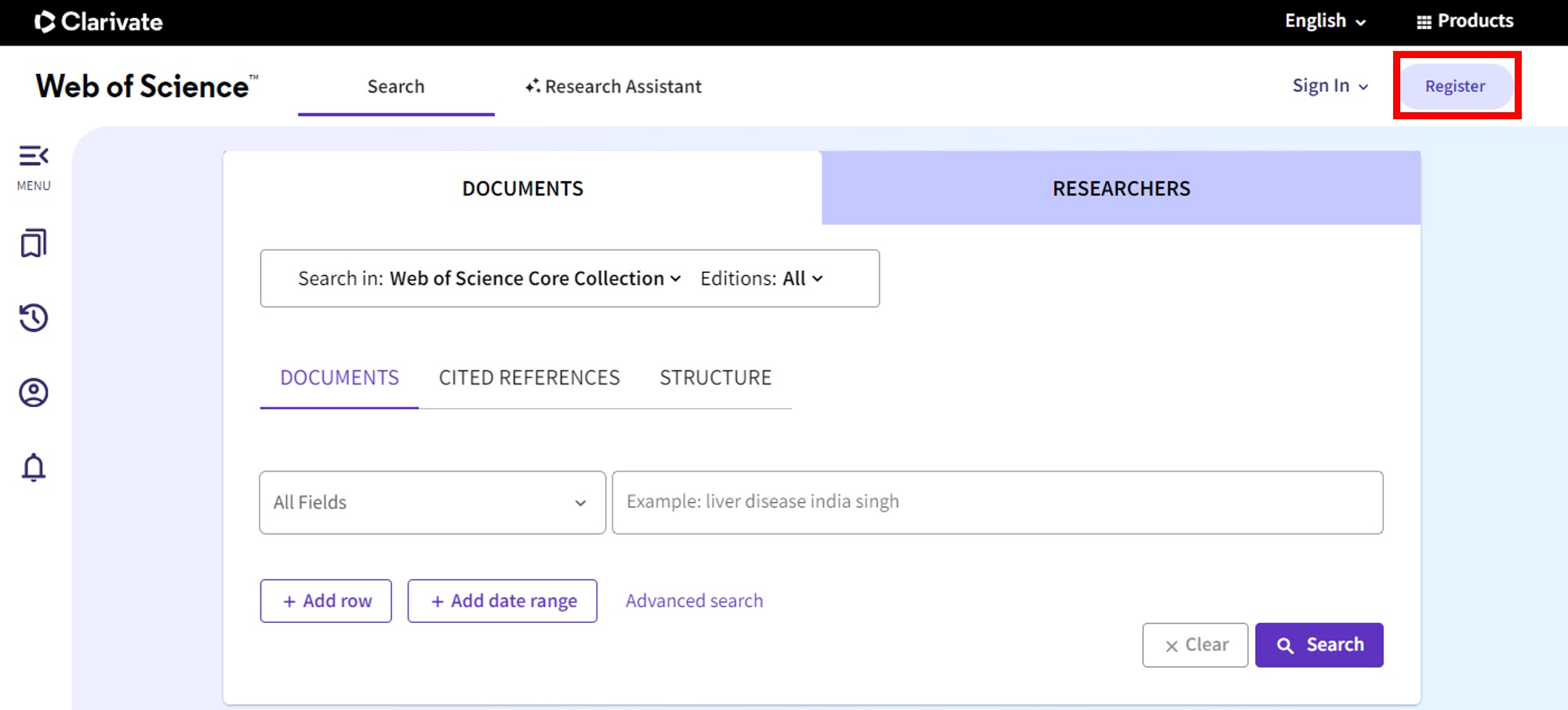Open the English language dropdown
The image size is (1568, 710).
(x=1325, y=21)
